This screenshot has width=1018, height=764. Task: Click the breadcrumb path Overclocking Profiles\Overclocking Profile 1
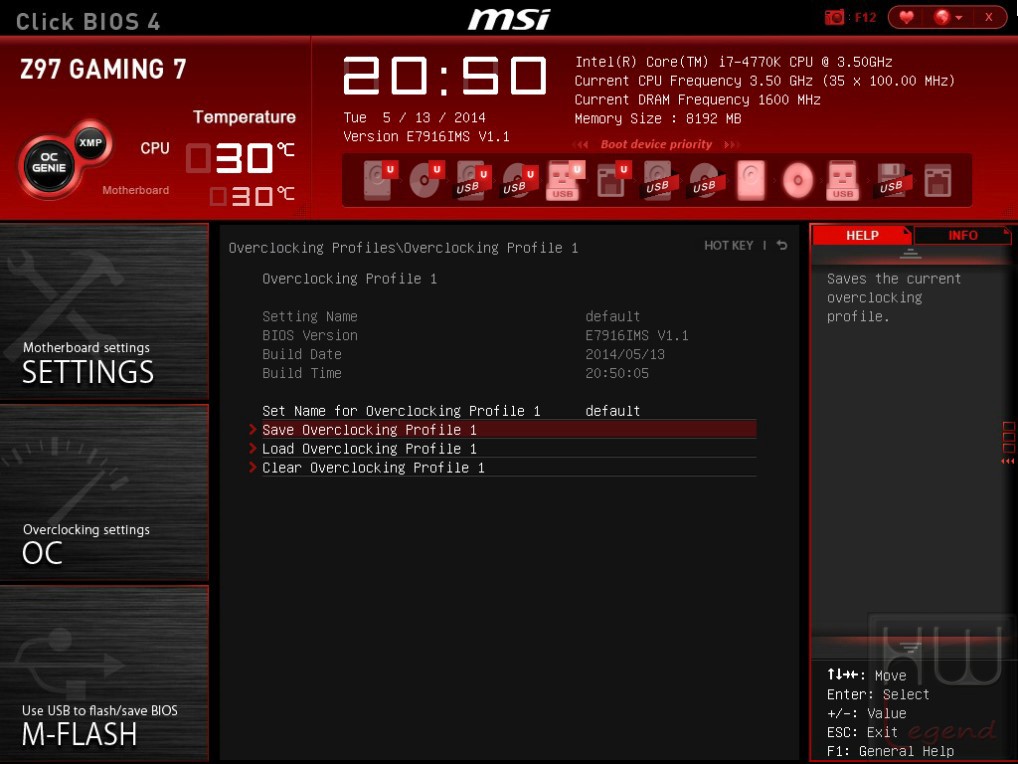403,248
